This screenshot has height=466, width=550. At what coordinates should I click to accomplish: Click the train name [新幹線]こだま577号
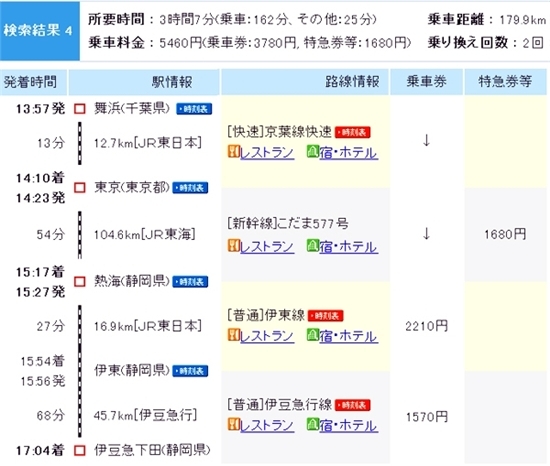point(288,223)
